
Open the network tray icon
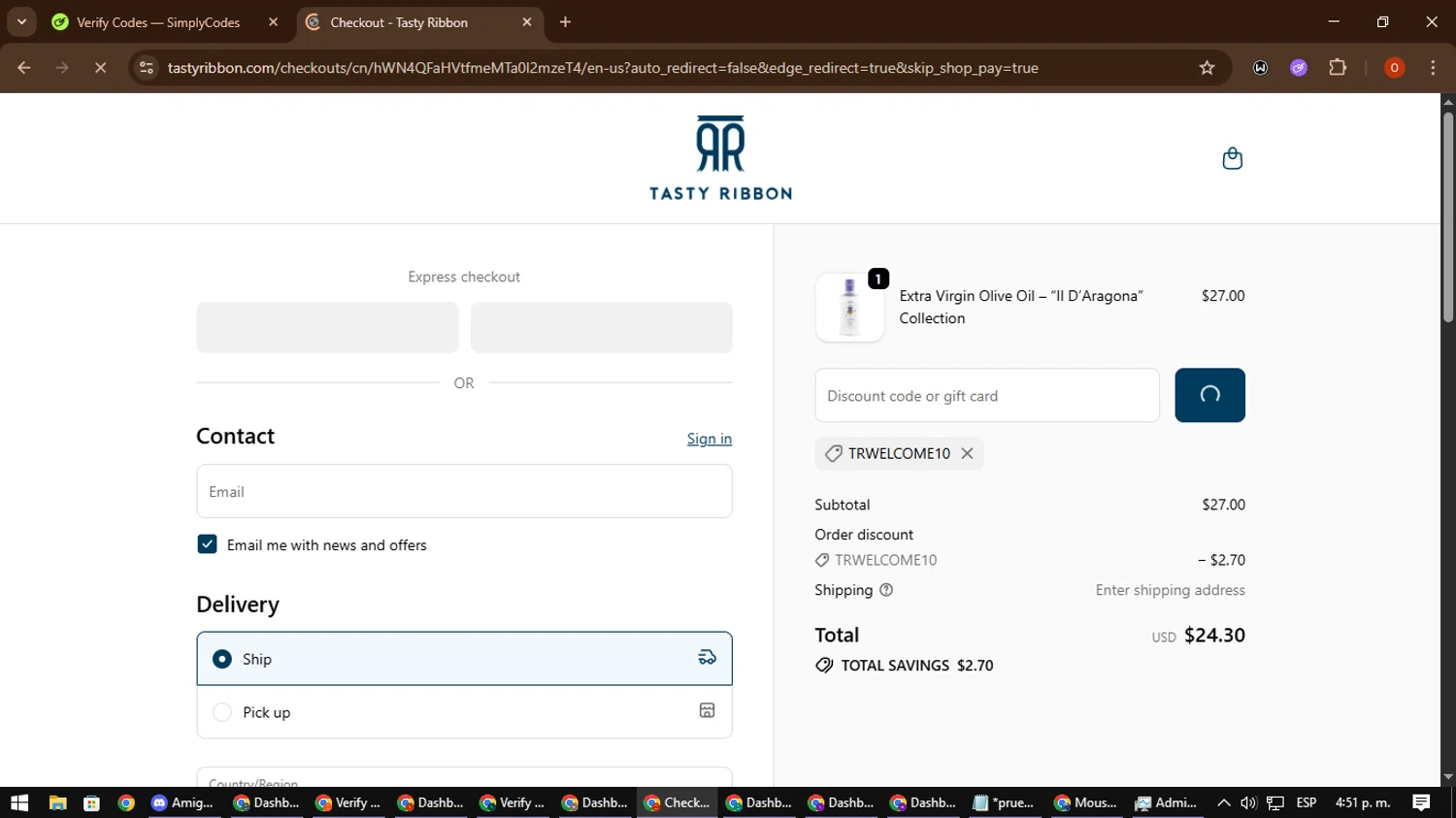[x=1275, y=802]
